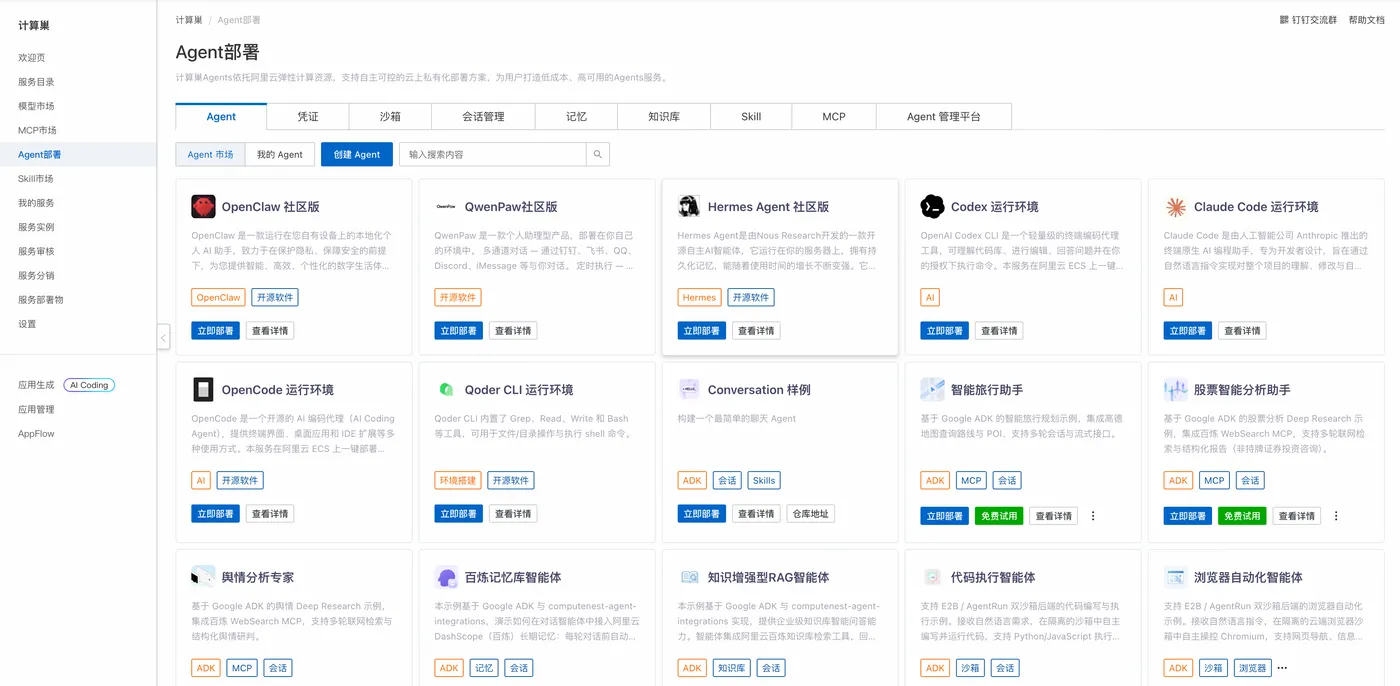Open 服务分销 in the sidebar
1400x686 pixels.
coord(36,275)
